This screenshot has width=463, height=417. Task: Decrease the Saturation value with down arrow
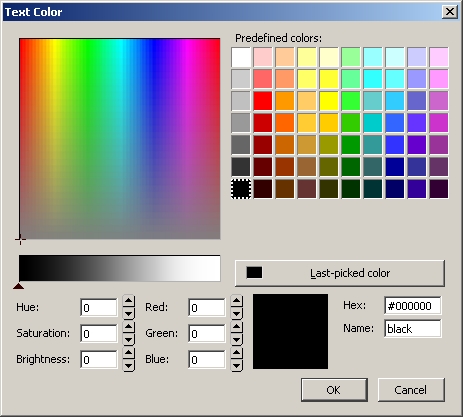[129, 340]
